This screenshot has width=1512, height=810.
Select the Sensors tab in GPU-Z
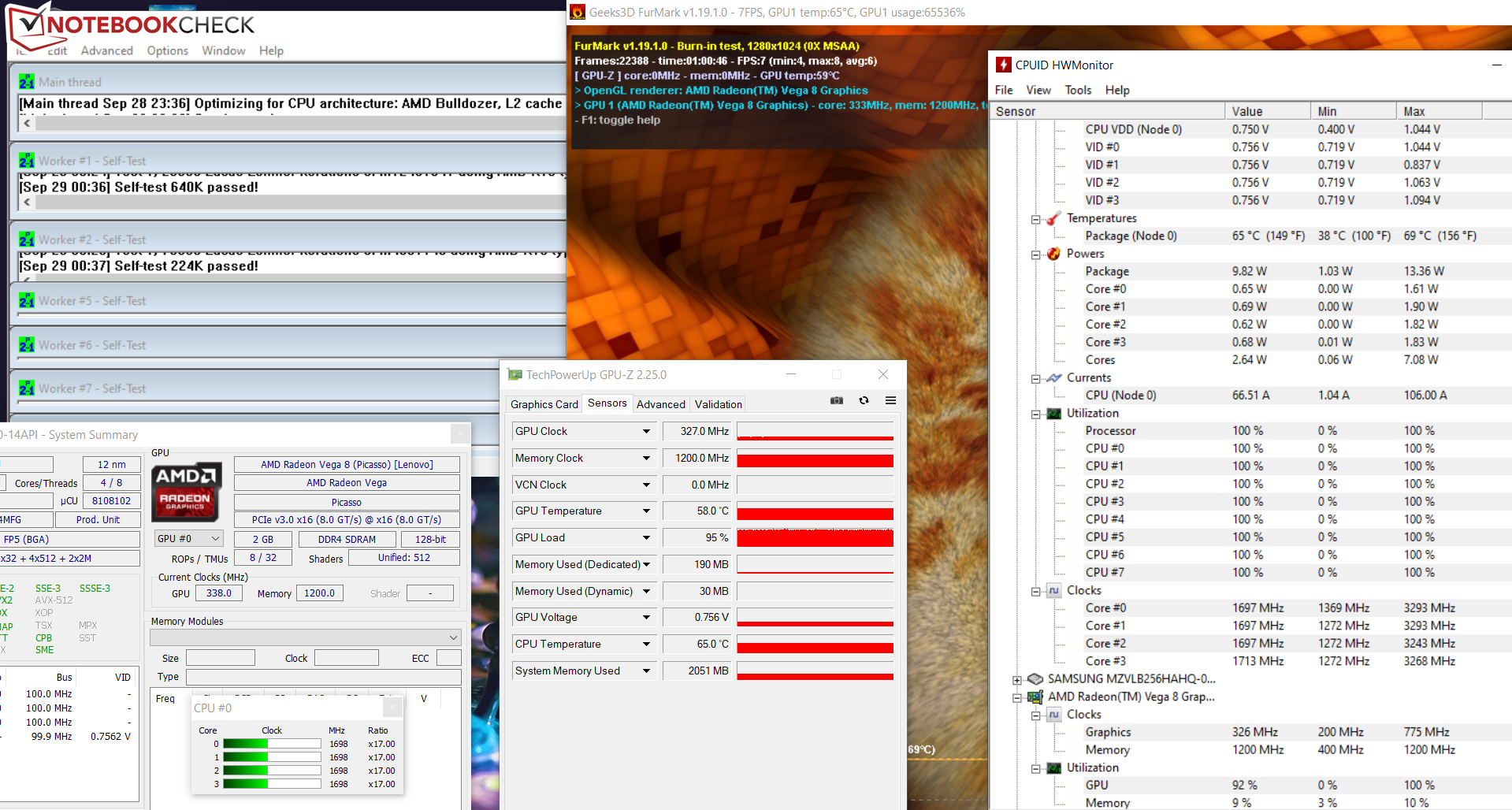click(607, 403)
